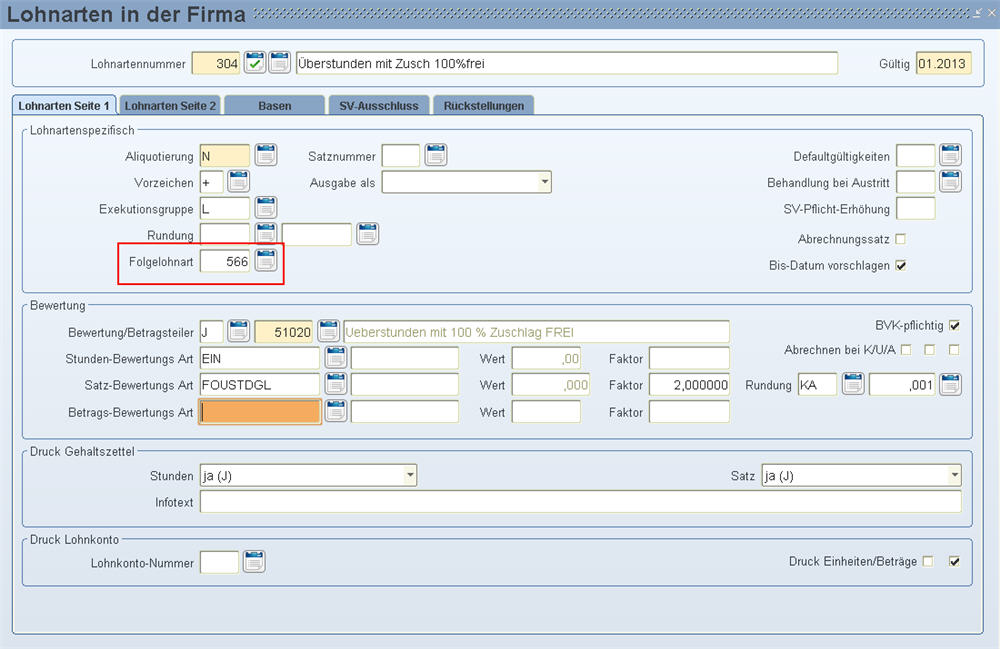Uncheck Bis-Datum vorschlagen

point(901,265)
